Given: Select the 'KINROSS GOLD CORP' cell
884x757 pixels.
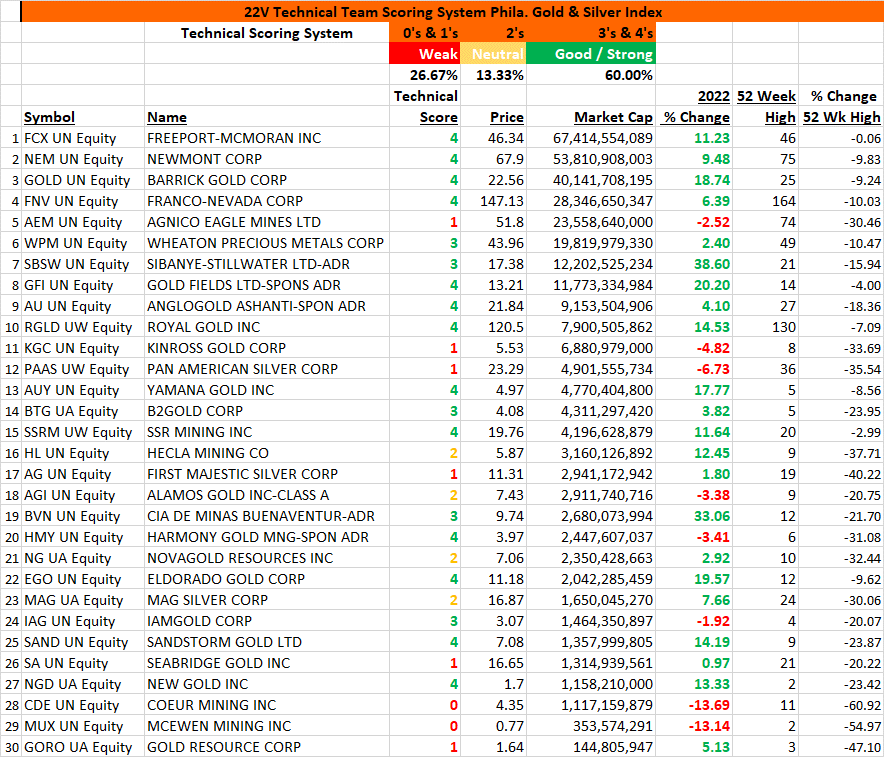Looking at the screenshot, I should (267, 348).
